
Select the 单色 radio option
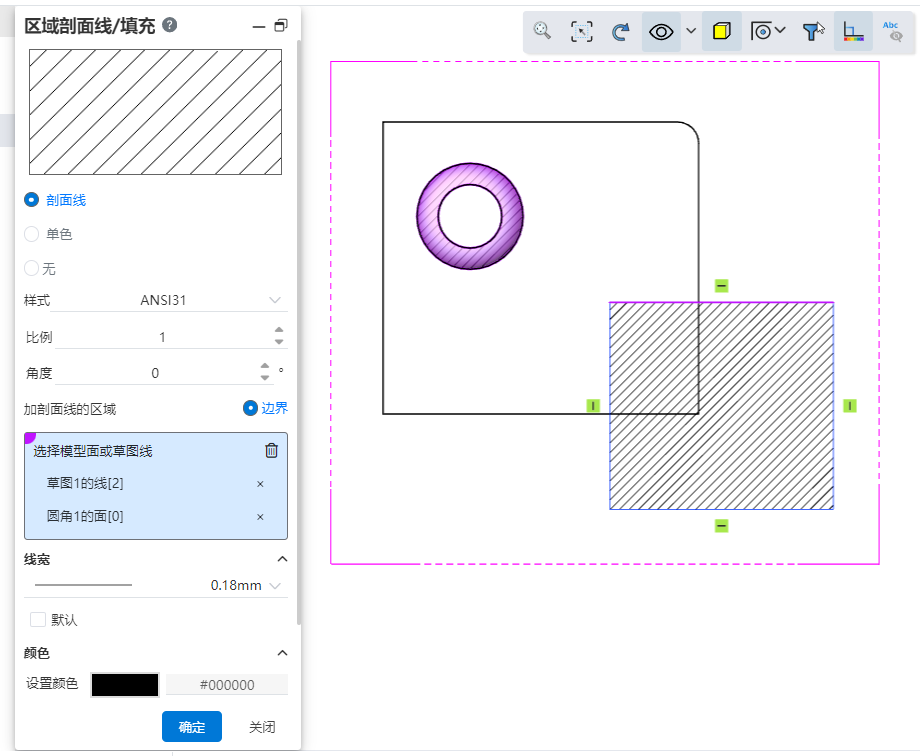point(32,234)
